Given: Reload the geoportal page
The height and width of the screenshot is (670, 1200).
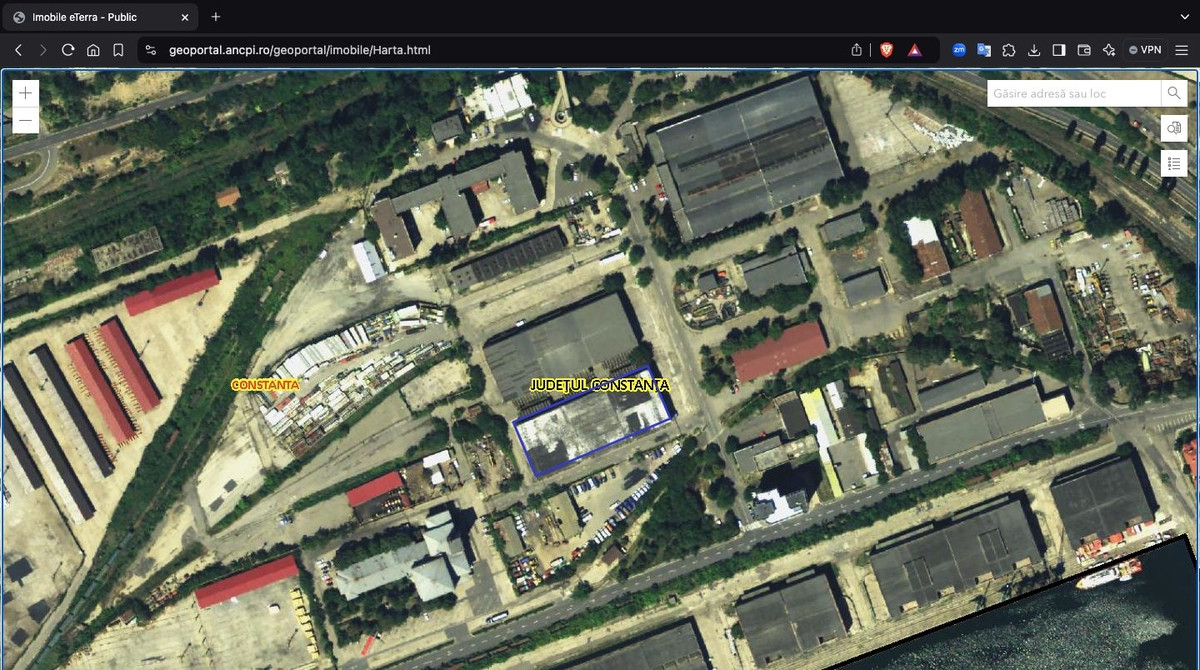Looking at the screenshot, I should [68, 49].
